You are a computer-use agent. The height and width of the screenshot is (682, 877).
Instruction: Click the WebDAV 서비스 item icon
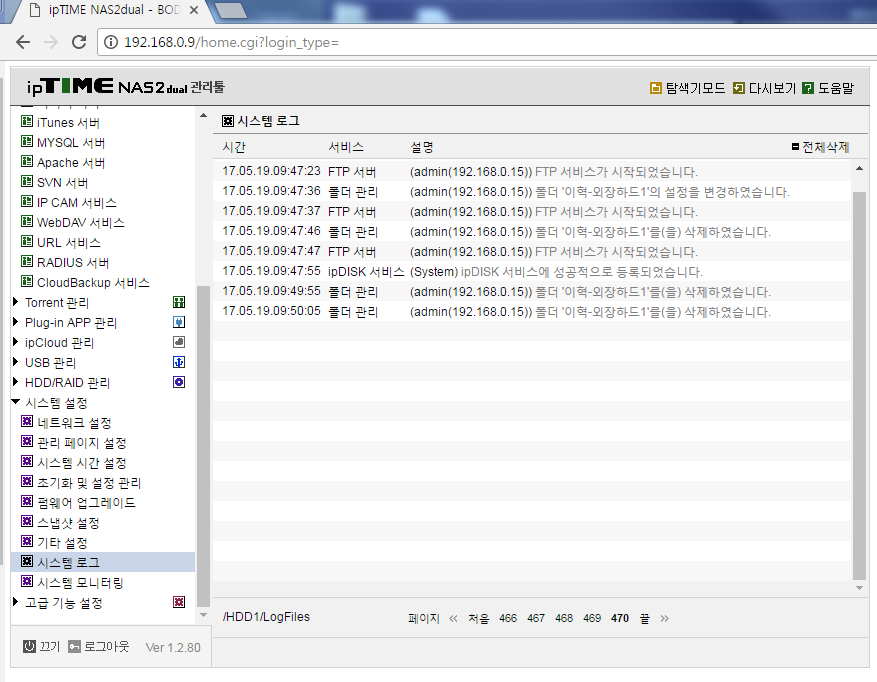pos(27,222)
